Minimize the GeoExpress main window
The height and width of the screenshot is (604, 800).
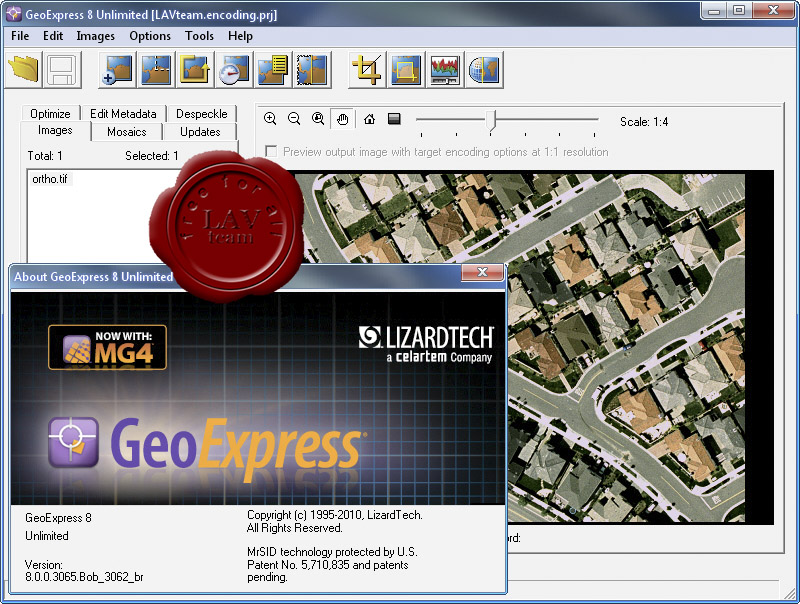[714, 11]
